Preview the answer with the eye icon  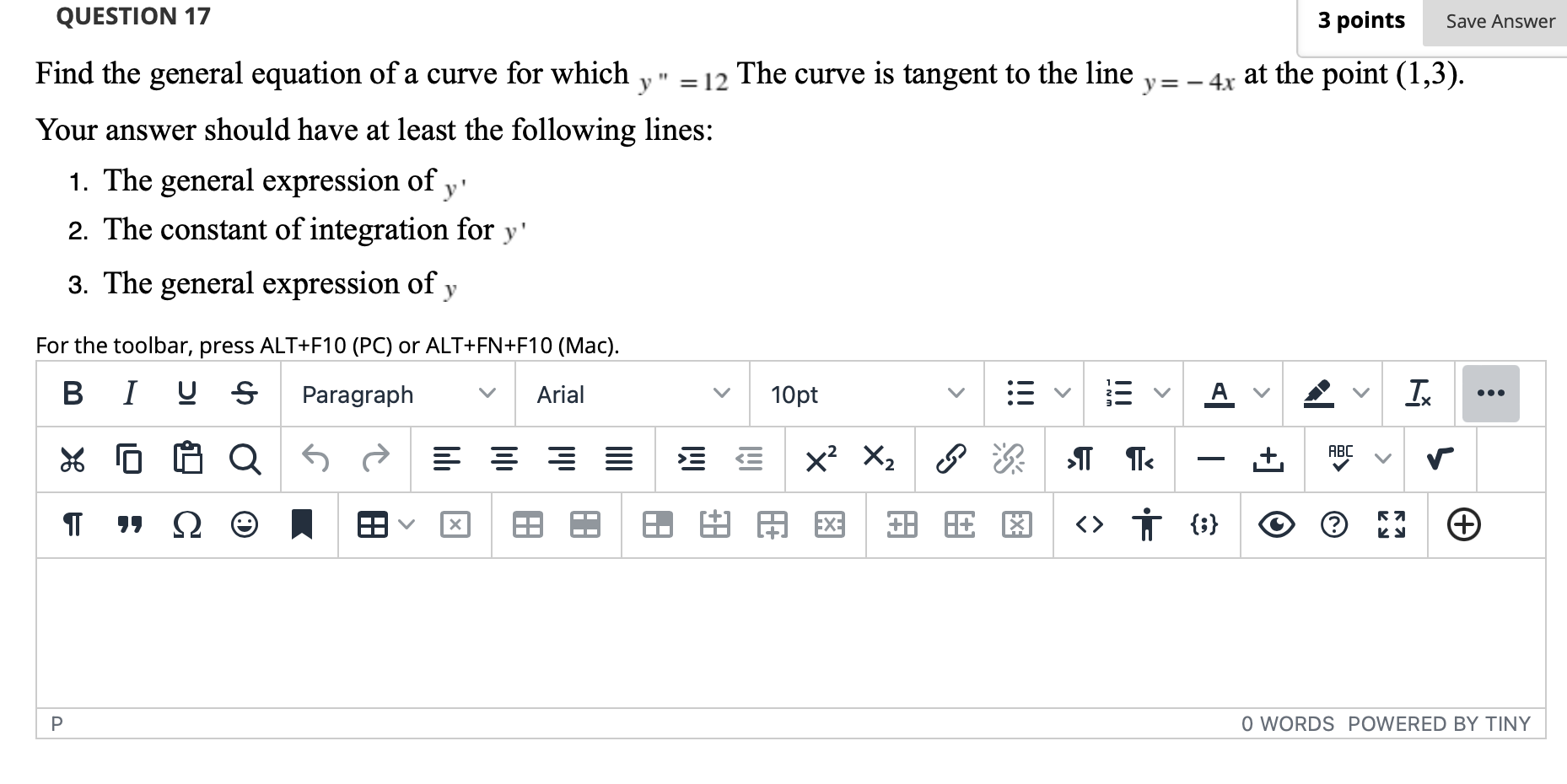tap(1277, 525)
